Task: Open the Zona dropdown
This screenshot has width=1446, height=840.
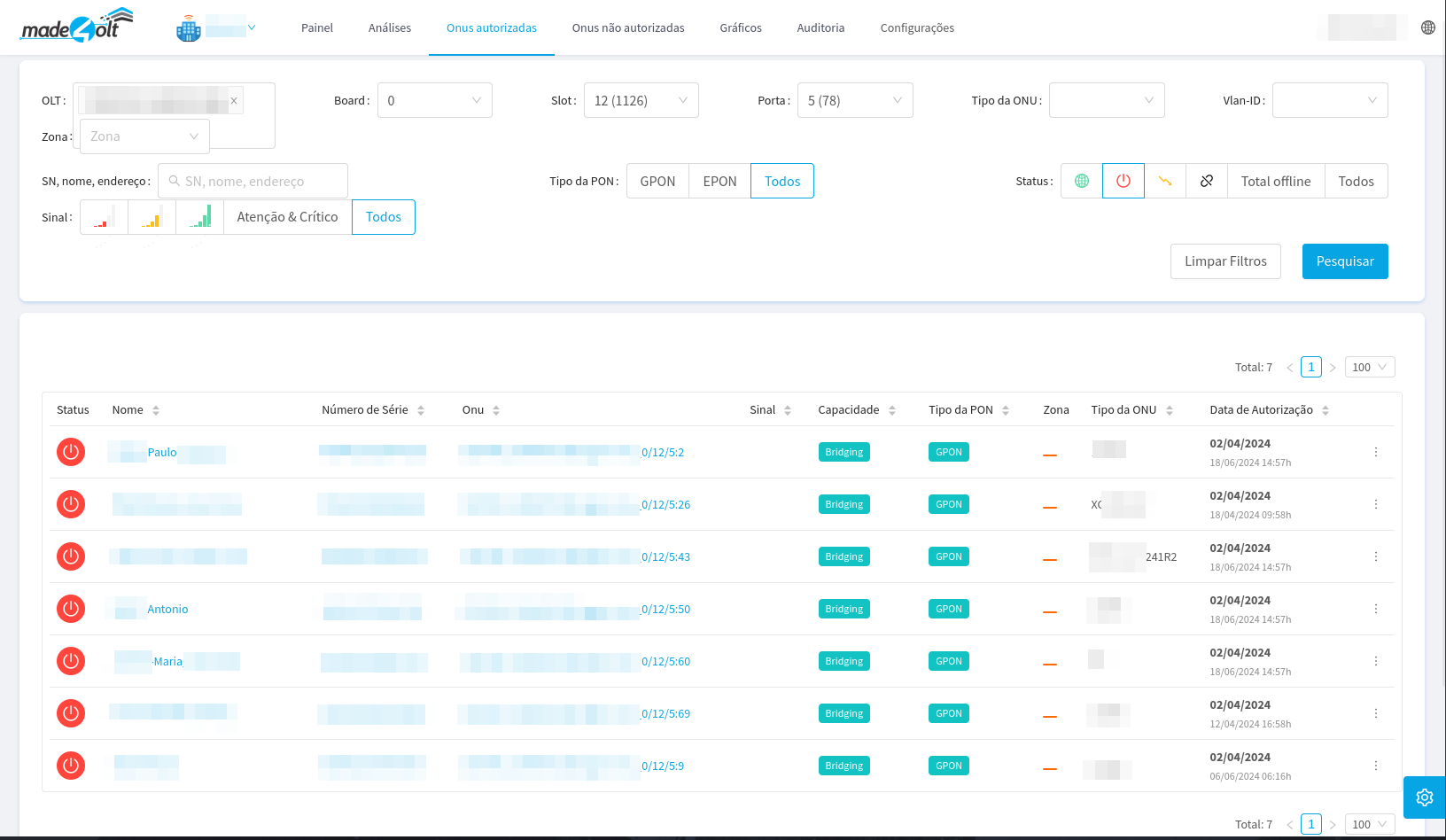Action: 144,136
